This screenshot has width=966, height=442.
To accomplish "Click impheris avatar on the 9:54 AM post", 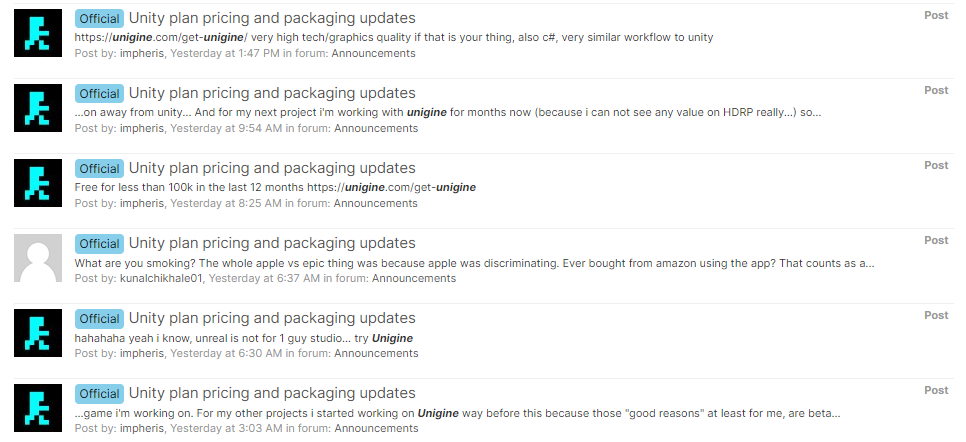I will [38, 108].
